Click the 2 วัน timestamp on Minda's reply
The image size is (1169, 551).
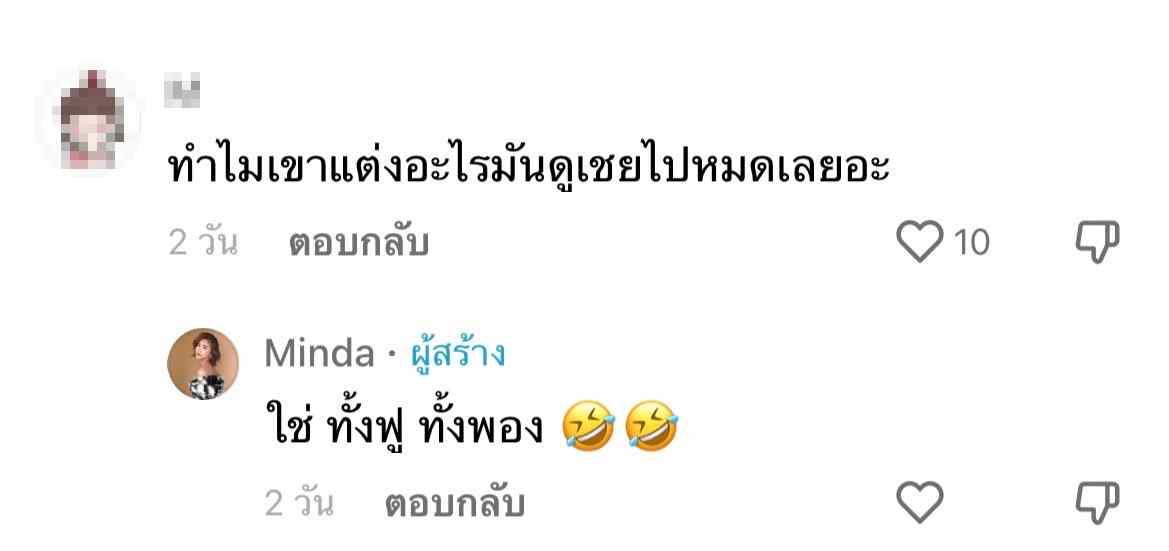click(x=298, y=504)
